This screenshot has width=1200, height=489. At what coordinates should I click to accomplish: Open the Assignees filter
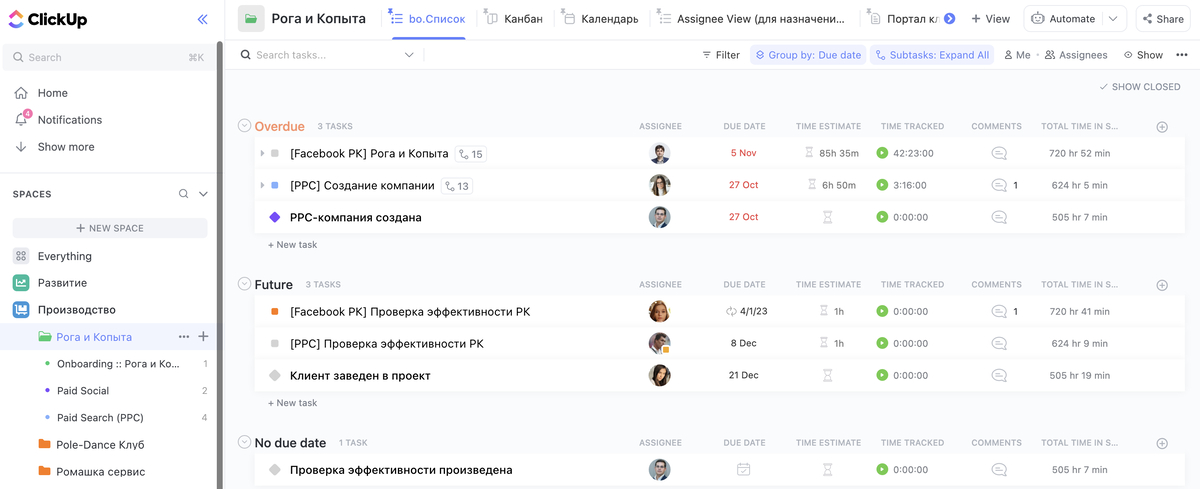pyautogui.click(x=1076, y=55)
